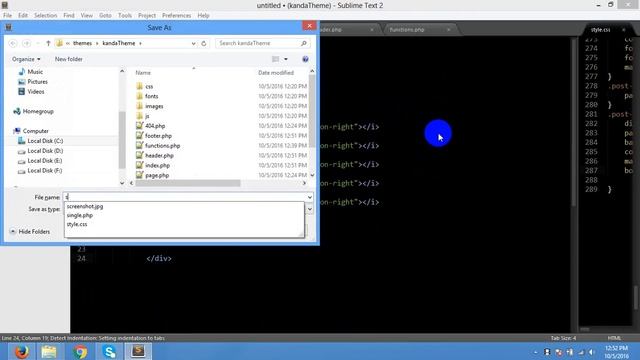Viewport: 640px width, 360px height.
Task: Open the dialog Help icon
Action: (305, 59)
